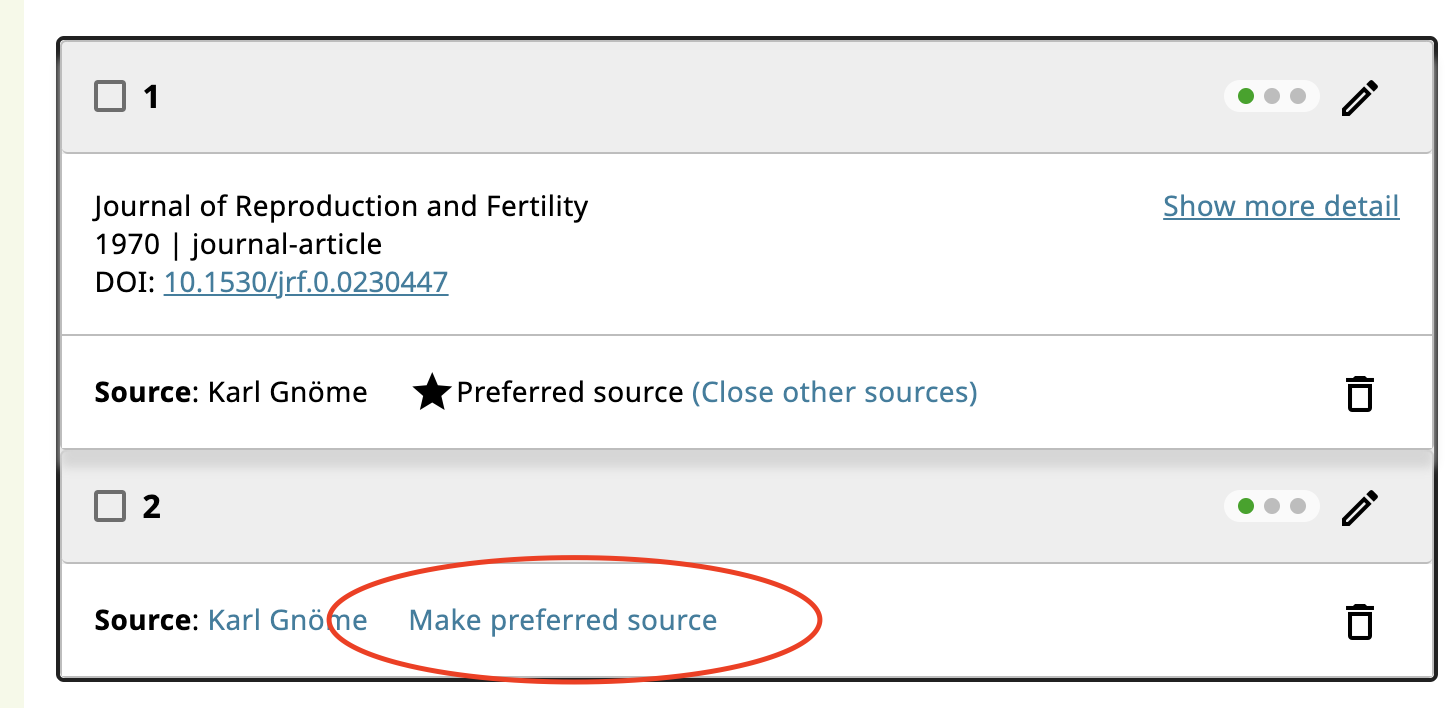
Task: Delete work 2 with the trash icon
Action: click(x=1360, y=621)
